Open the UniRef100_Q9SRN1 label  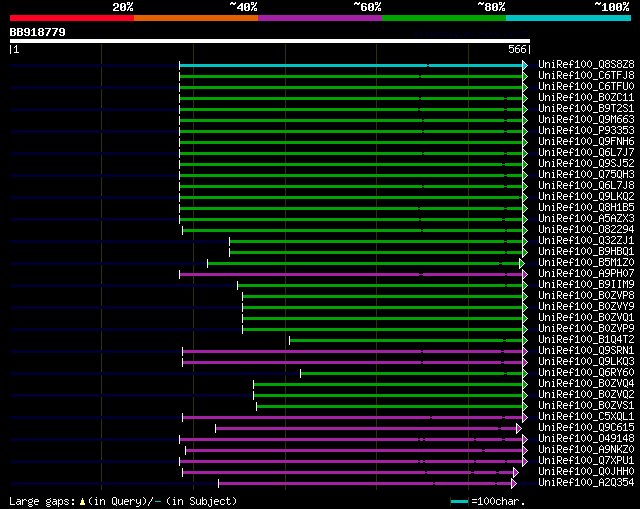pyautogui.click(x=586, y=351)
